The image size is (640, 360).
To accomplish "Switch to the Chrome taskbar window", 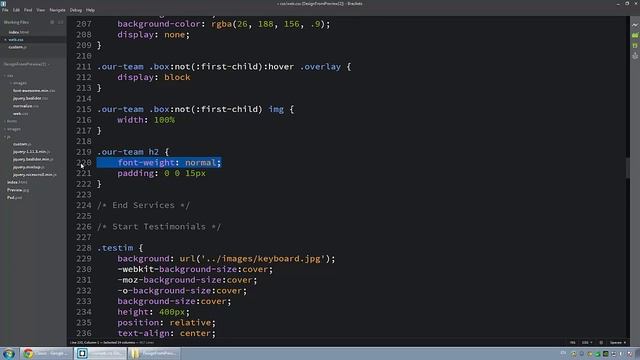I will click(x=46, y=353).
